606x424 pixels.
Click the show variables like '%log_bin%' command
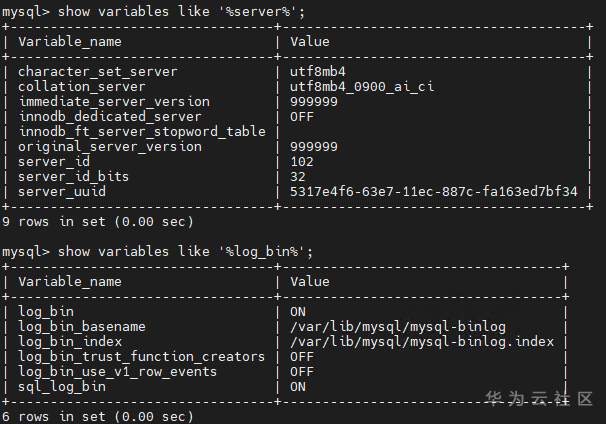click(x=158, y=251)
